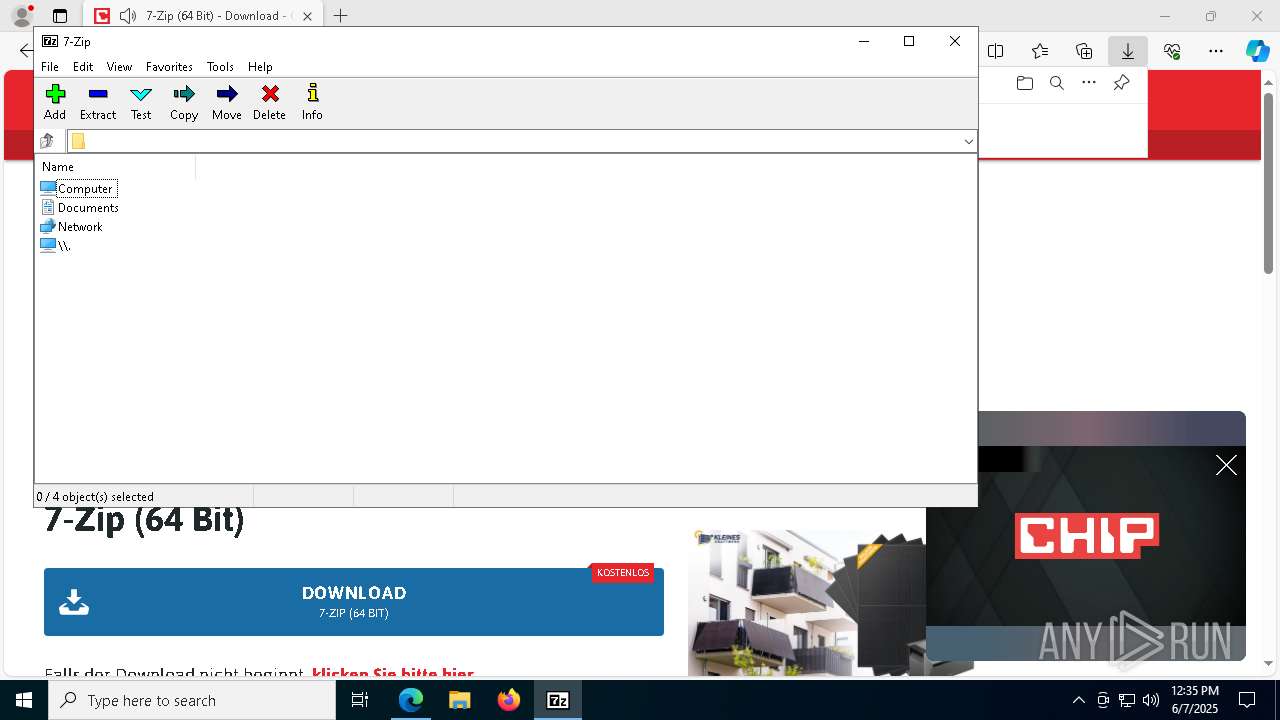Open Edge browser essentials icon
Viewport: 1280px width, 720px height.
[x=1172, y=51]
